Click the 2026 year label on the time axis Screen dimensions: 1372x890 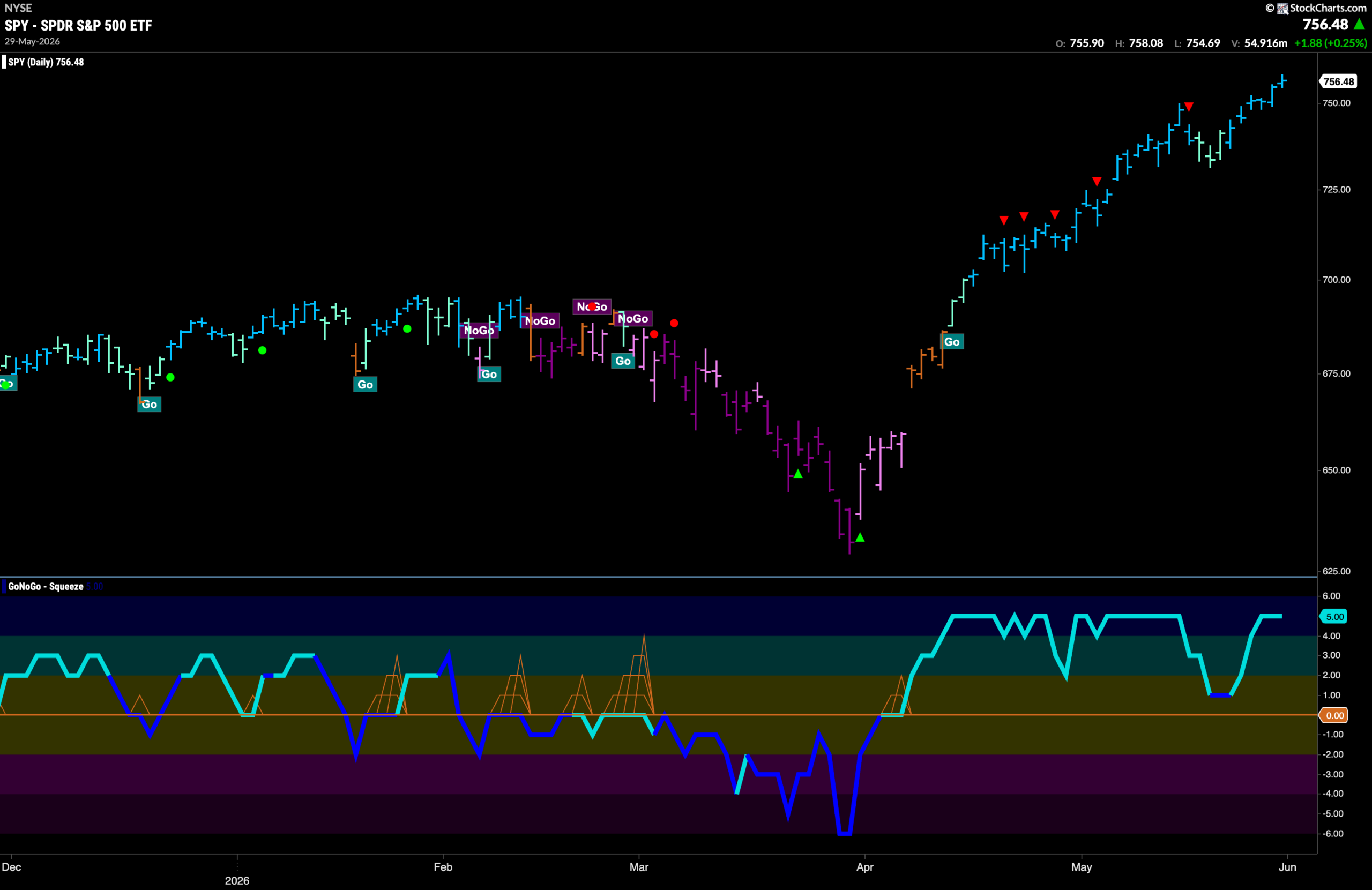(x=237, y=881)
